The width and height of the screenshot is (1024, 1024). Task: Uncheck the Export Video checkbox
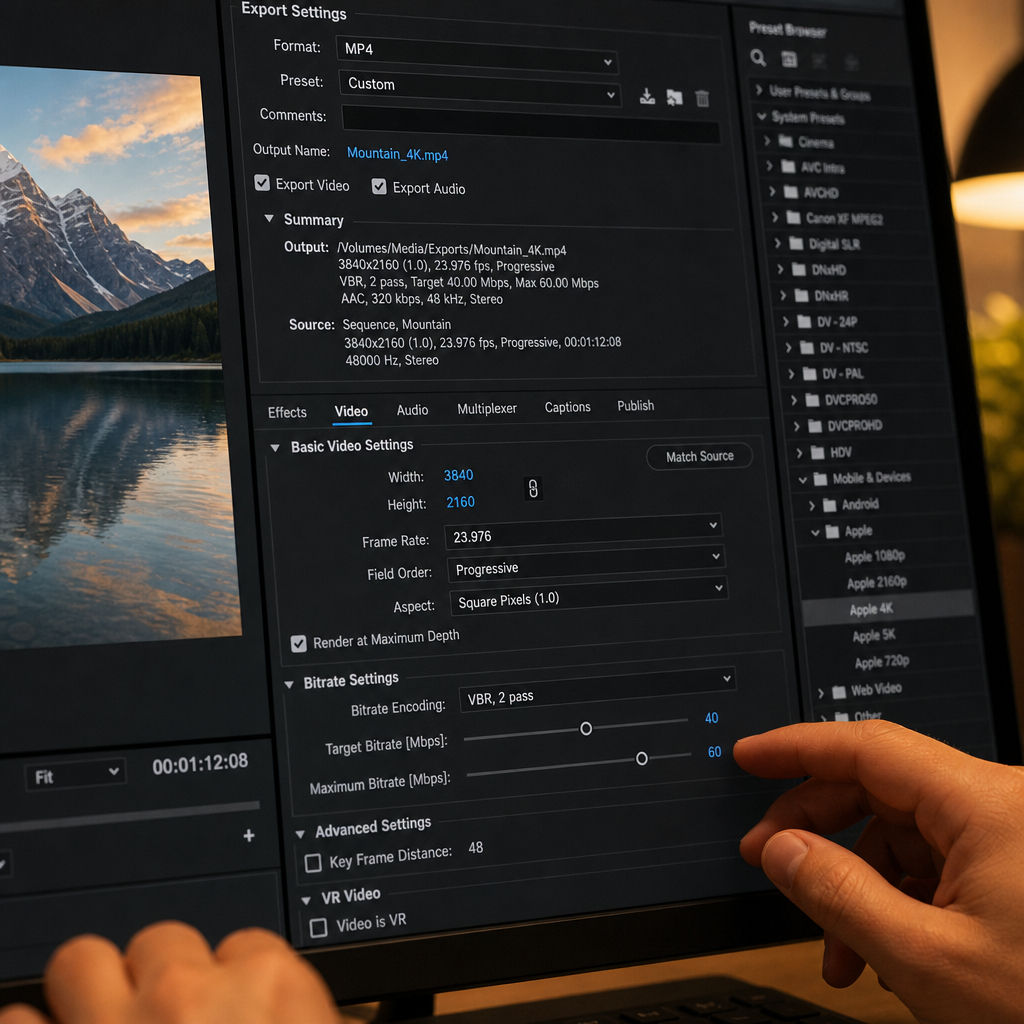pyautogui.click(x=262, y=183)
